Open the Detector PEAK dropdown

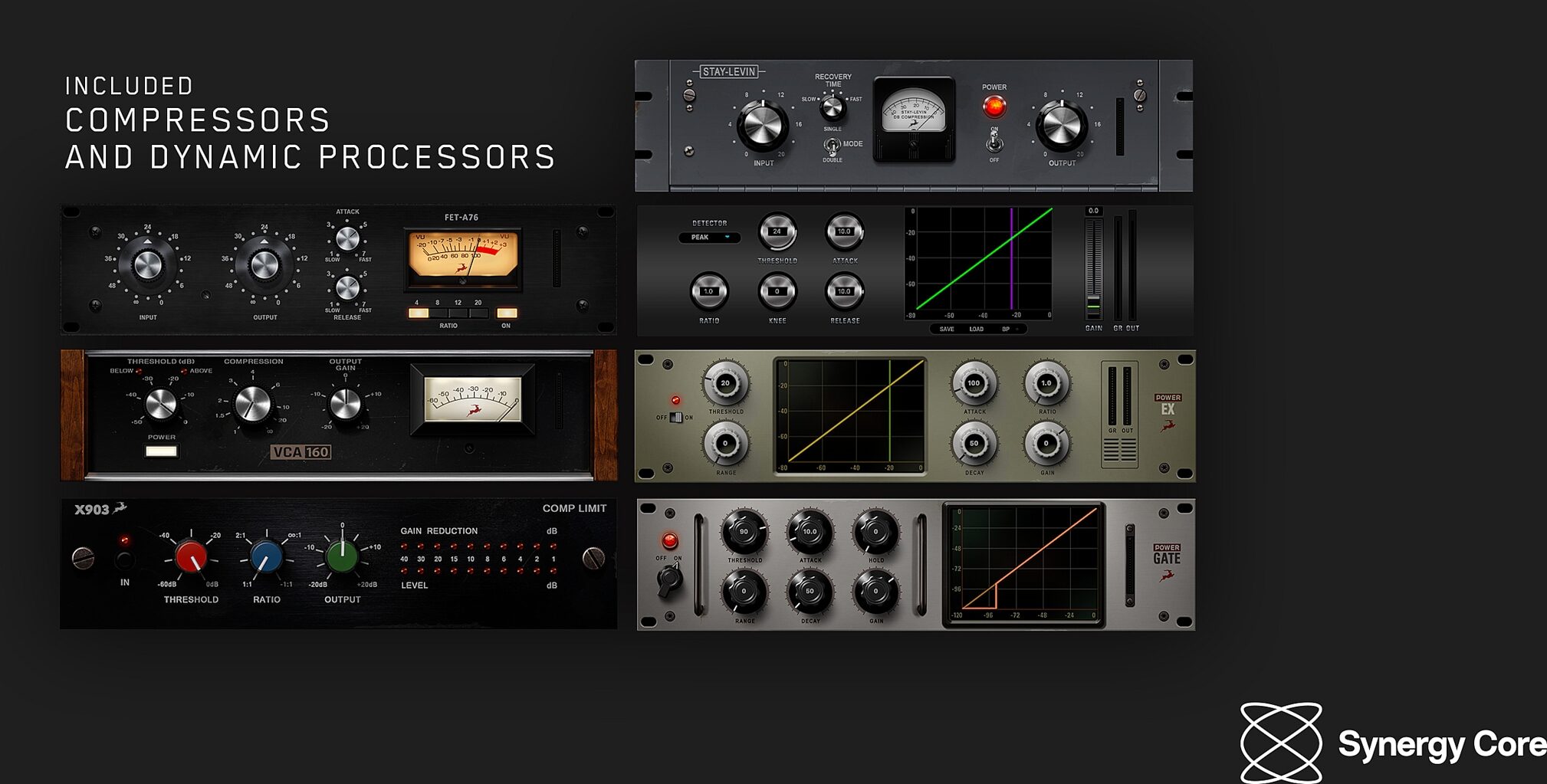[x=710, y=237]
